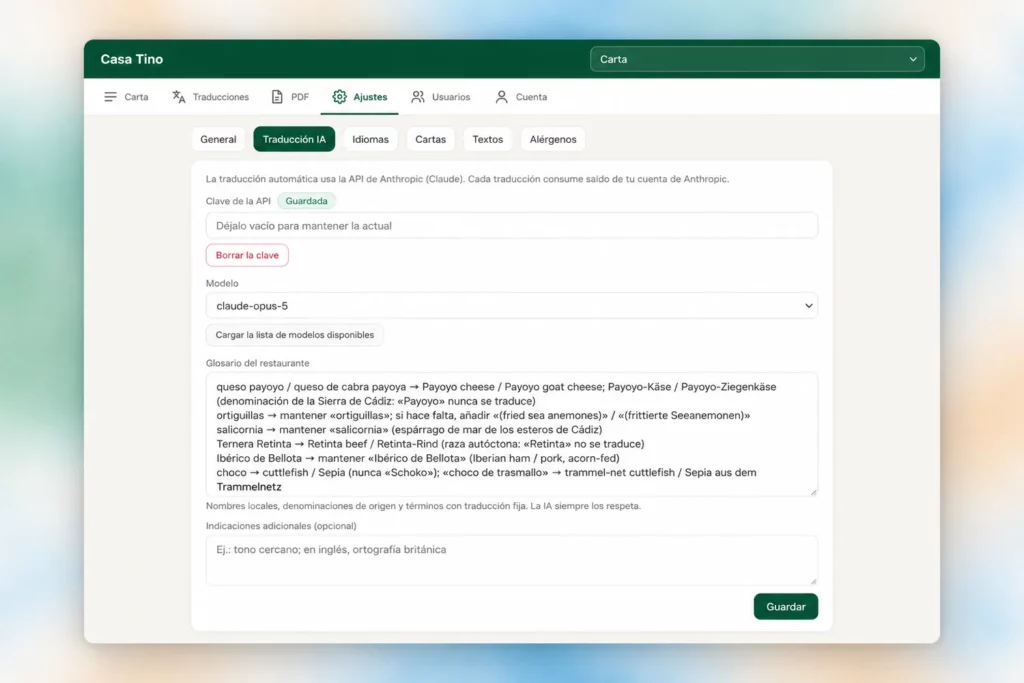Viewport: 1024px width, 683px height.
Task: Click the Traducciones language icon
Action: [178, 97]
